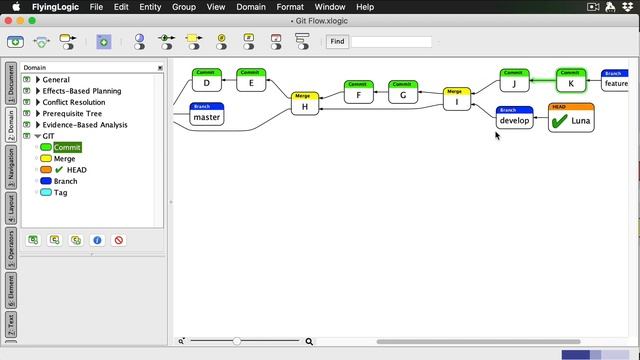
Task: Expand the Prerequisite Tree domain
Action: tap(38, 113)
